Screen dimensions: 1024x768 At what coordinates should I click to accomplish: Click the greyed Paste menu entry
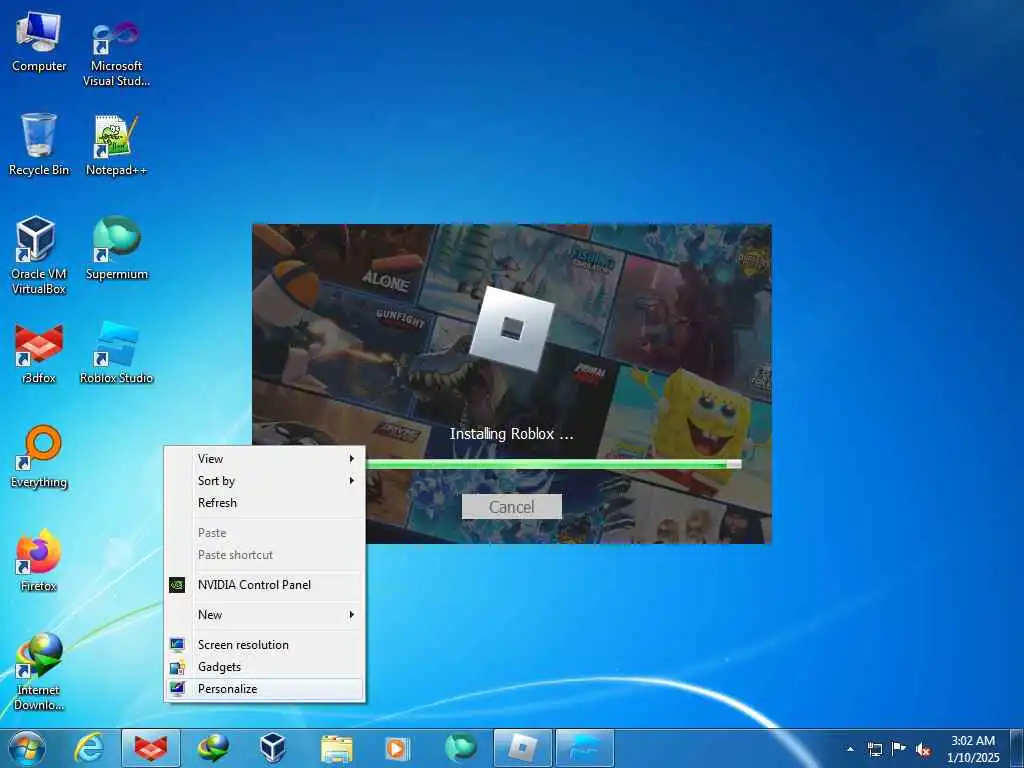pos(264,533)
